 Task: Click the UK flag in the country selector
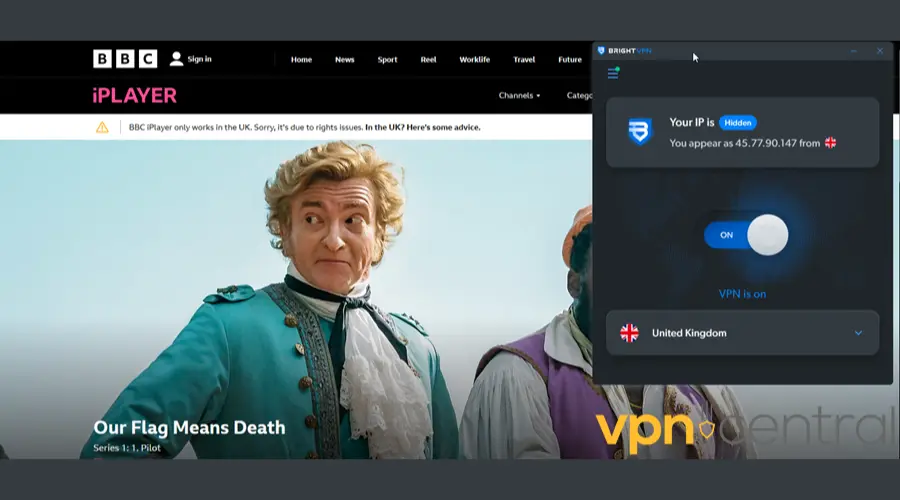[x=629, y=333]
